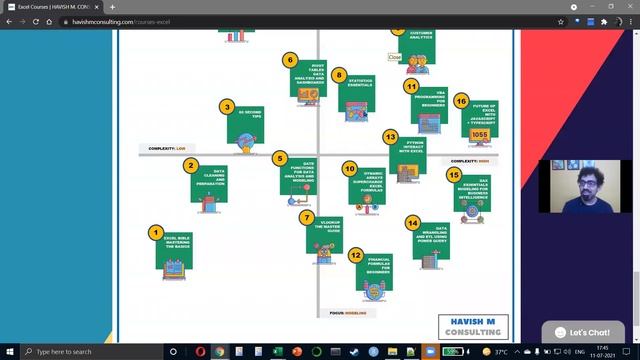
Task: Open course 10 Dynamic Arrays card
Action: (367, 186)
